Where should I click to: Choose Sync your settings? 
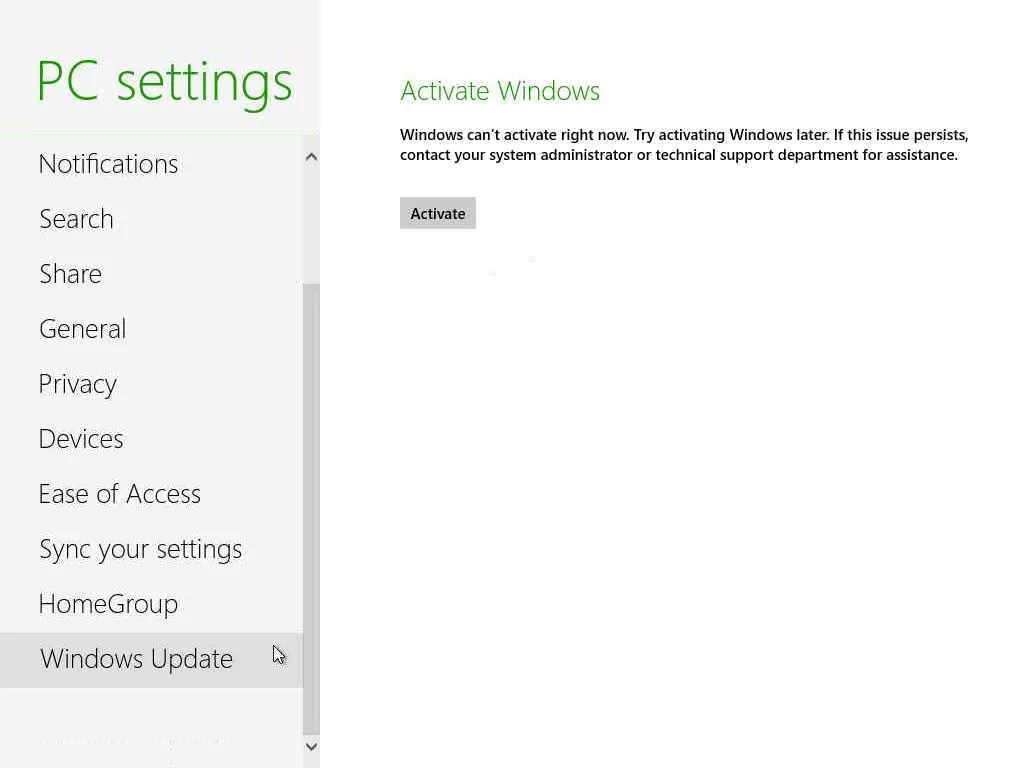point(152,549)
